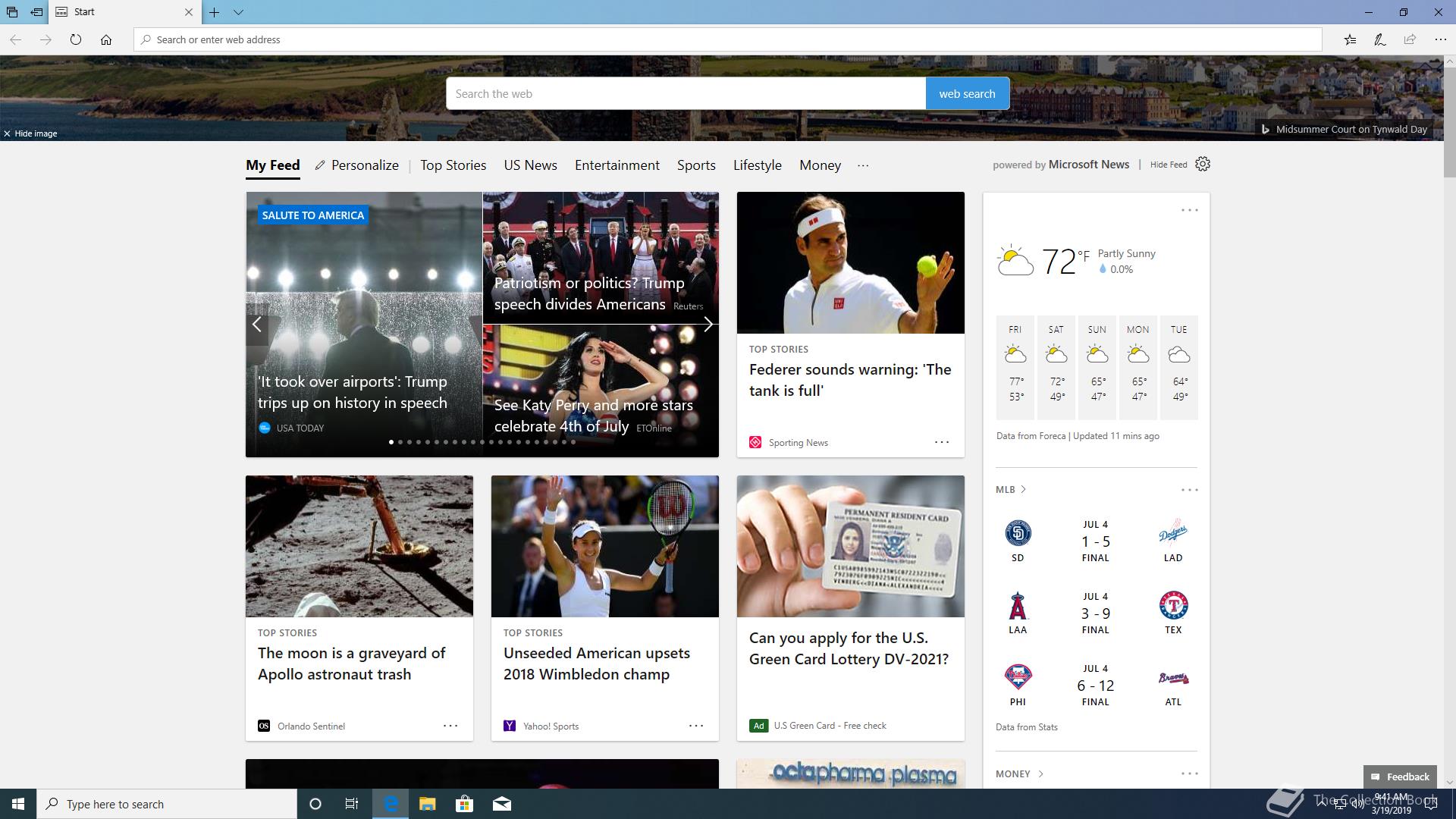
Task: Select the TUE forecast column
Action: [1179, 367]
